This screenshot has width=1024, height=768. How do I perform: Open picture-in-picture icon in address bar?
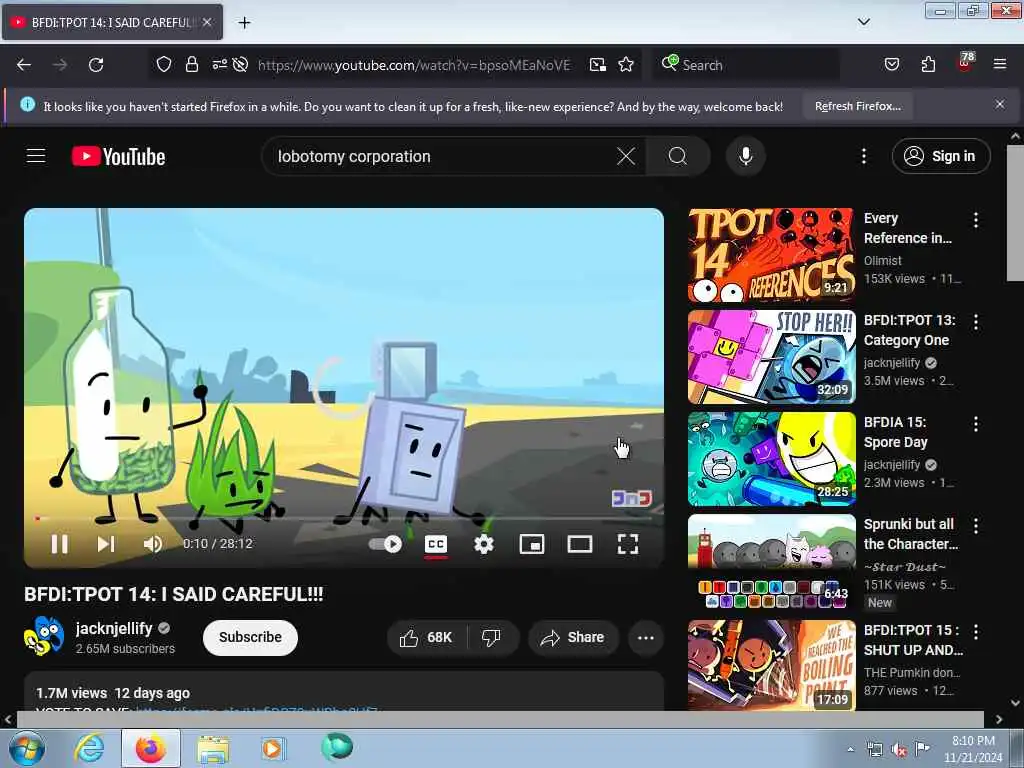coord(598,65)
